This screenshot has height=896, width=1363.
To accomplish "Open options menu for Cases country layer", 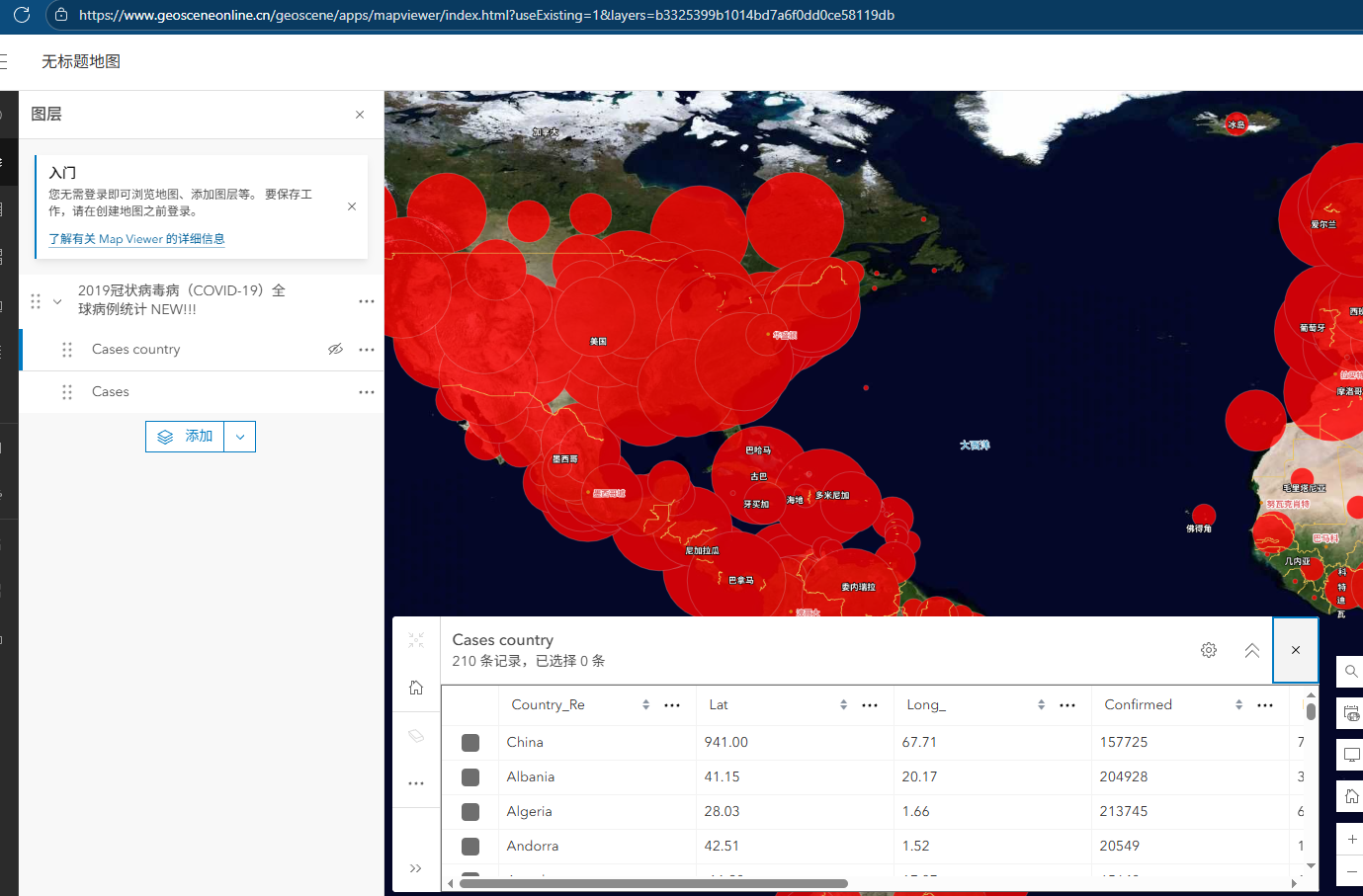I will pyautogui.click(x=367, y=350).
